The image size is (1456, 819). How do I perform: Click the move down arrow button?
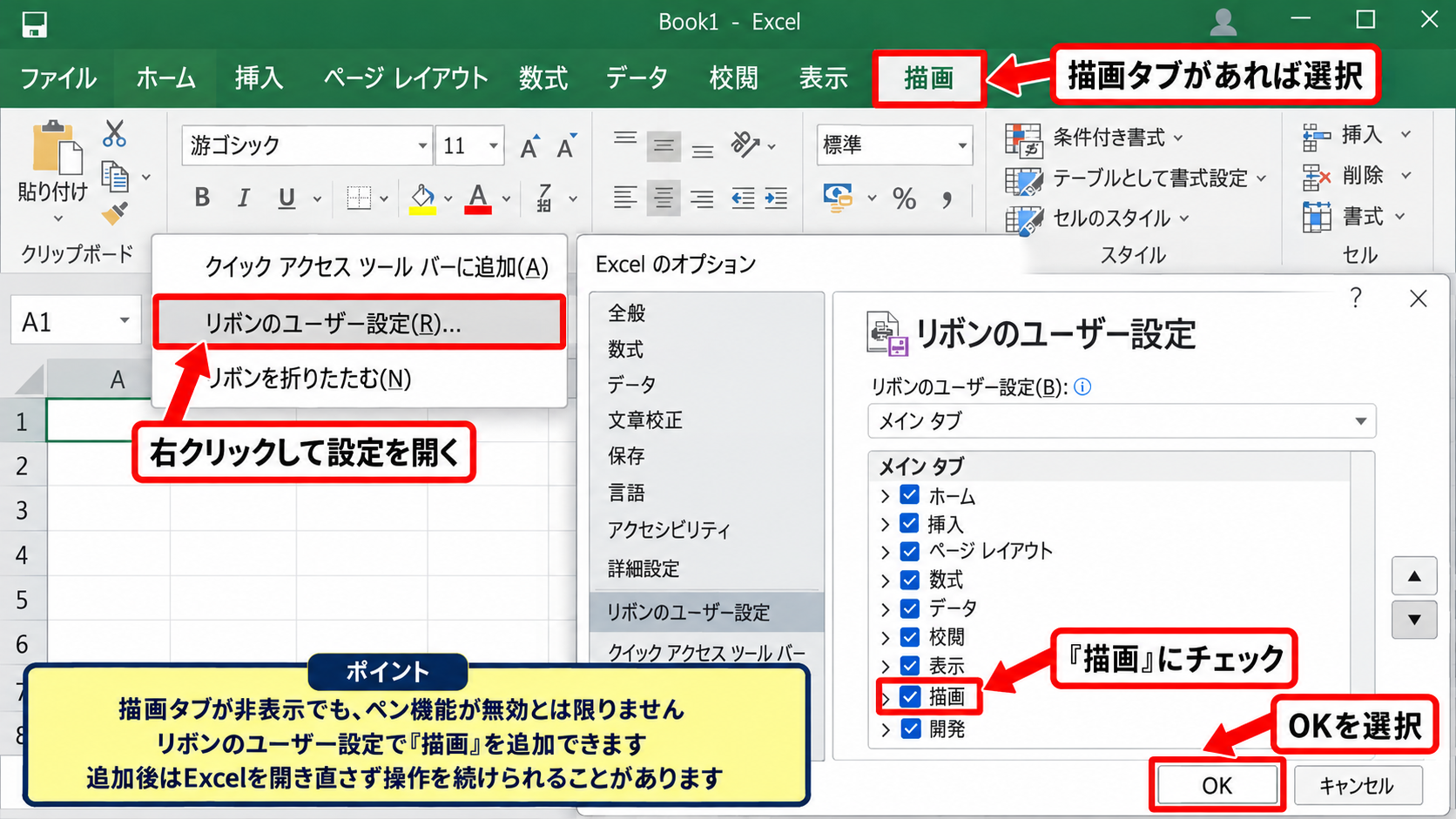click(x=1414, y=620)
